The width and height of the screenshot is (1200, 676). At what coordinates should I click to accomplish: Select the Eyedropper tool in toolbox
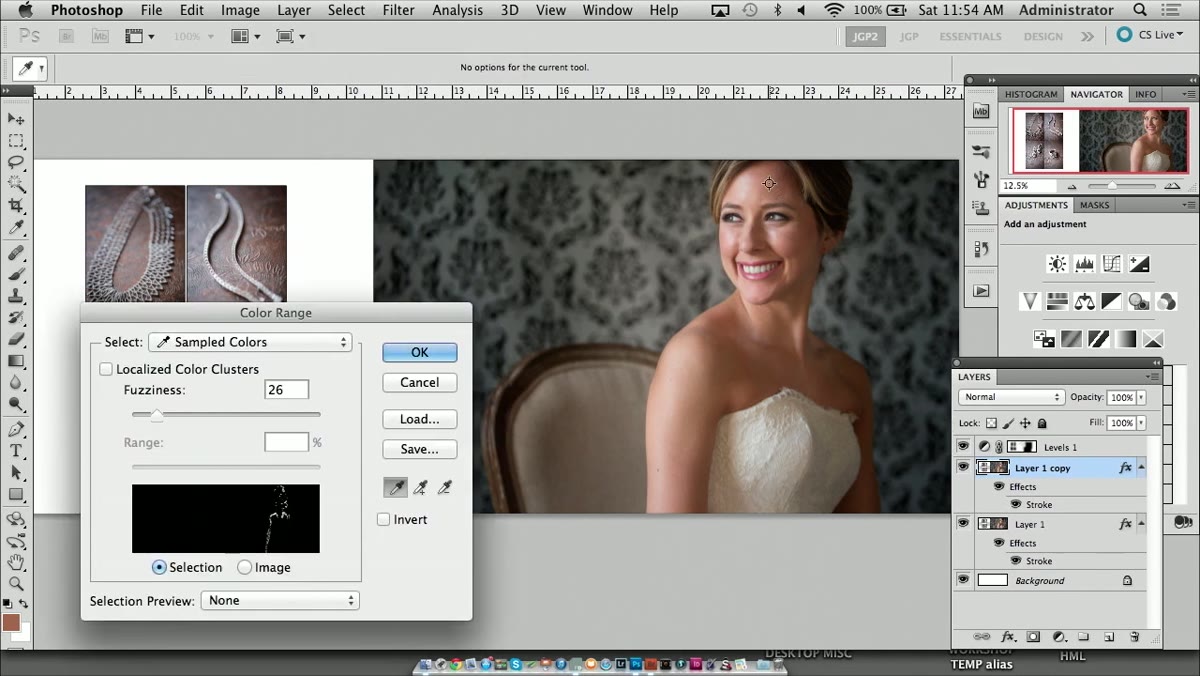[16, 228]
